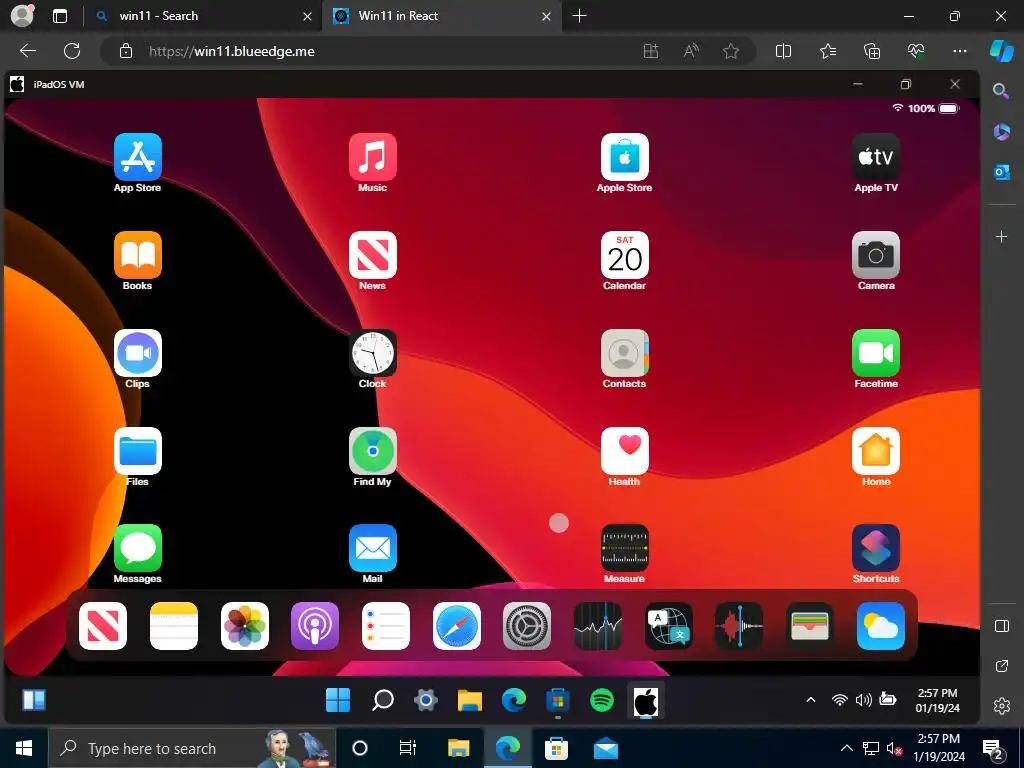Viewport: 1024px width, 768px height.
Task: Open the Calendar app showing SAT 20
Action: pos(625,255)
